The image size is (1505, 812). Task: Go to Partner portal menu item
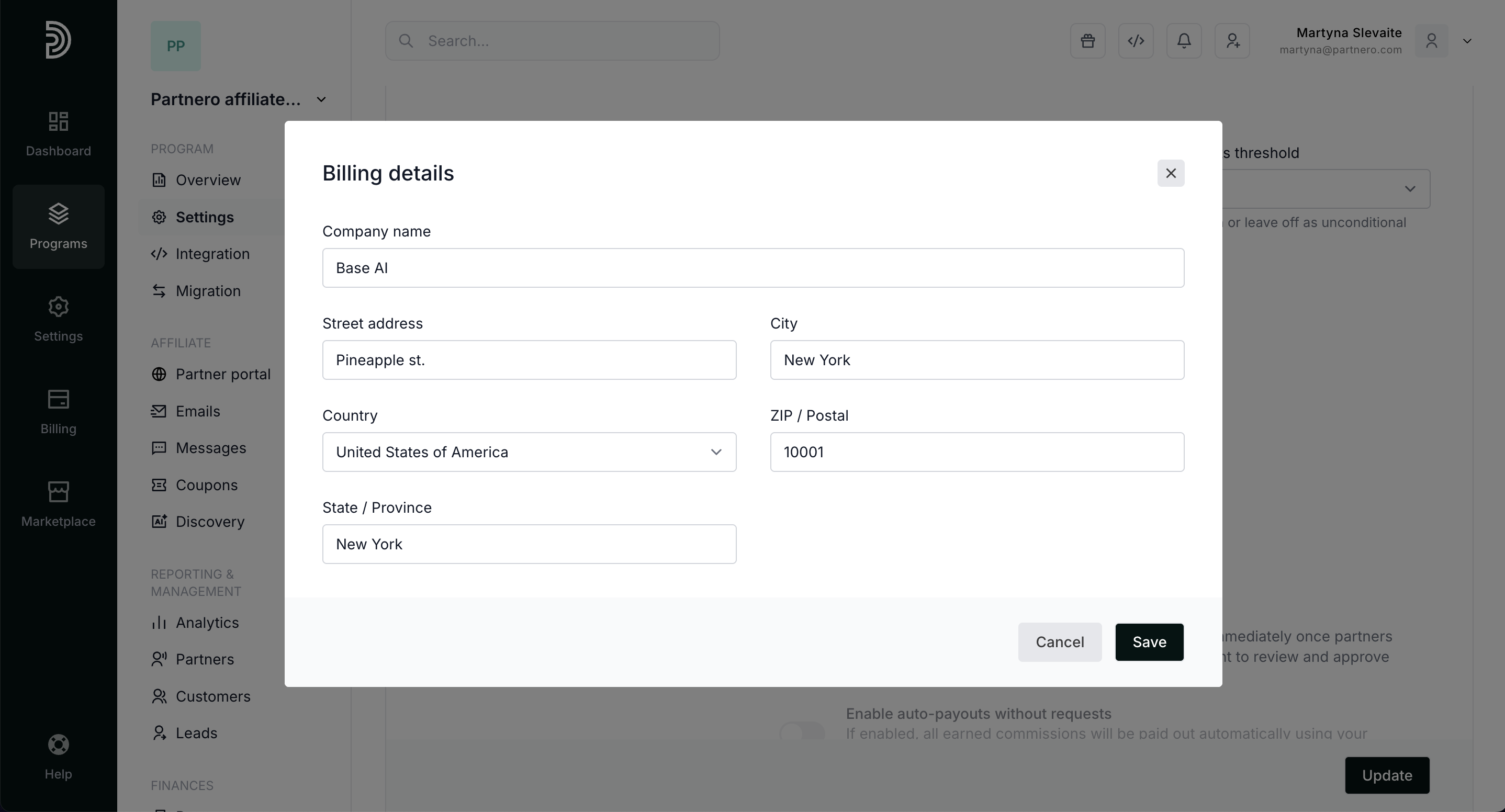pyautogui.click(x=222, y=375)
